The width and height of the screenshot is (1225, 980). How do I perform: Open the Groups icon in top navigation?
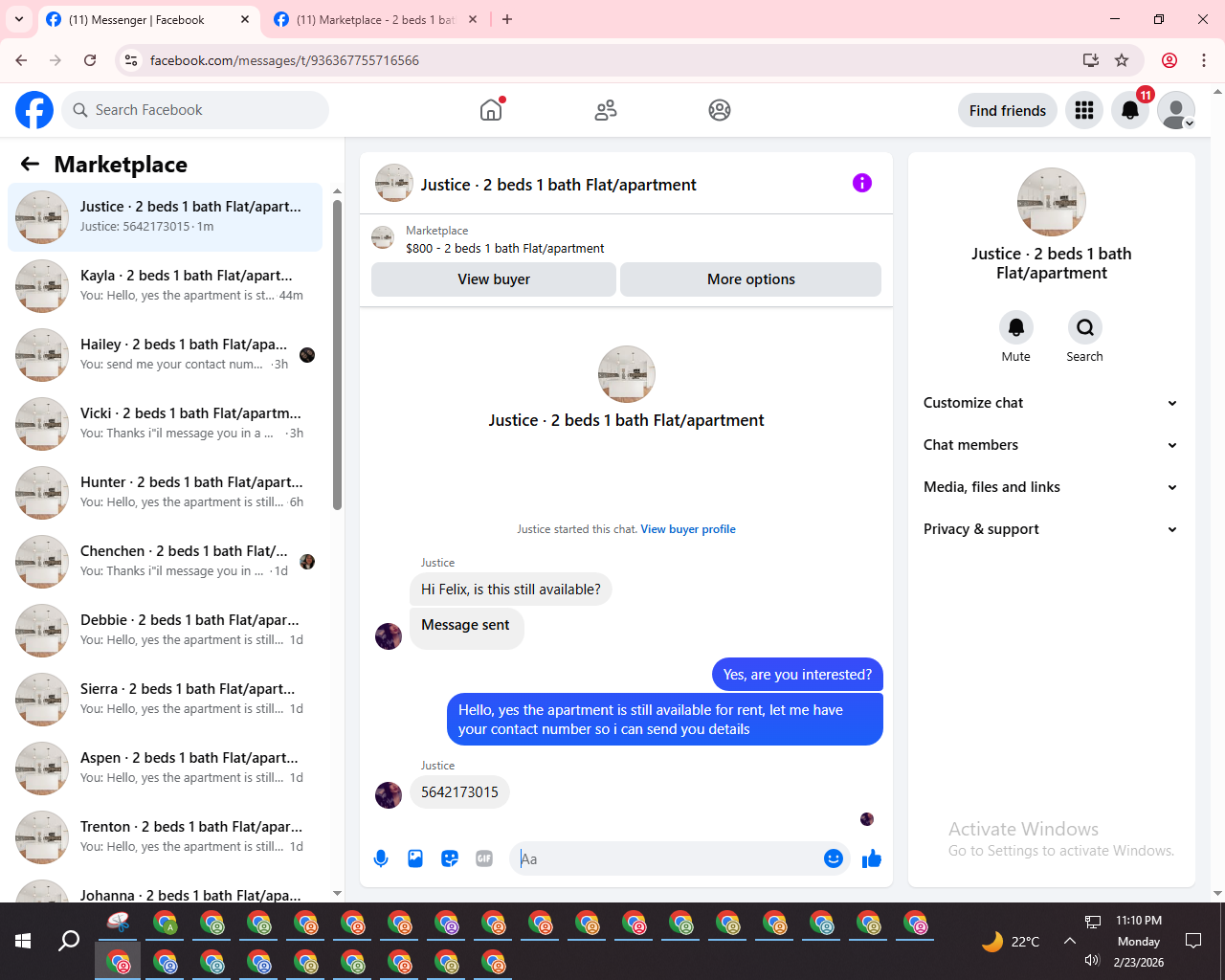(x=720, y=110)
